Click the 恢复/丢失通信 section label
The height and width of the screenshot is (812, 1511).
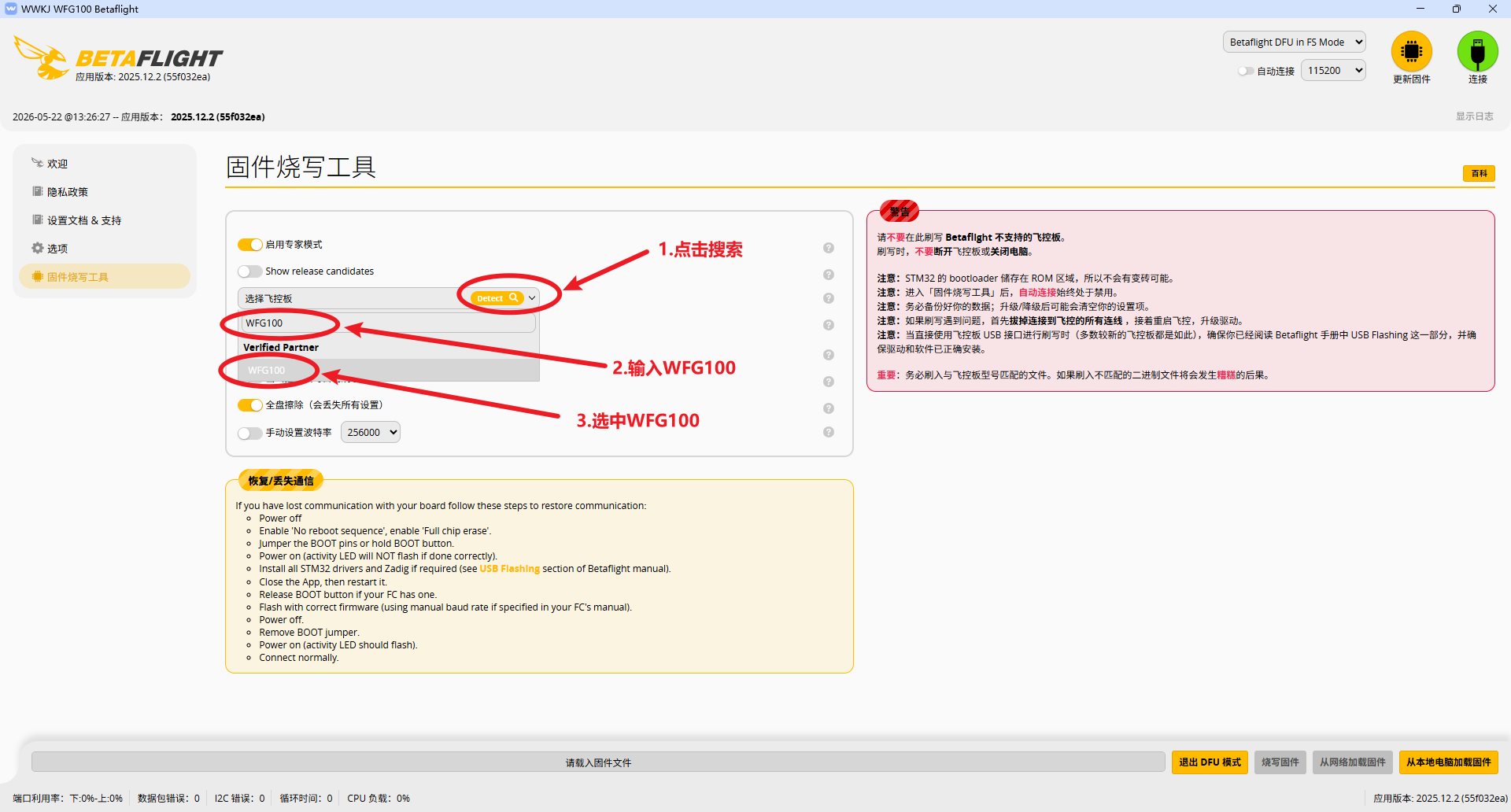pyautogui.click(x=281, y=481)
